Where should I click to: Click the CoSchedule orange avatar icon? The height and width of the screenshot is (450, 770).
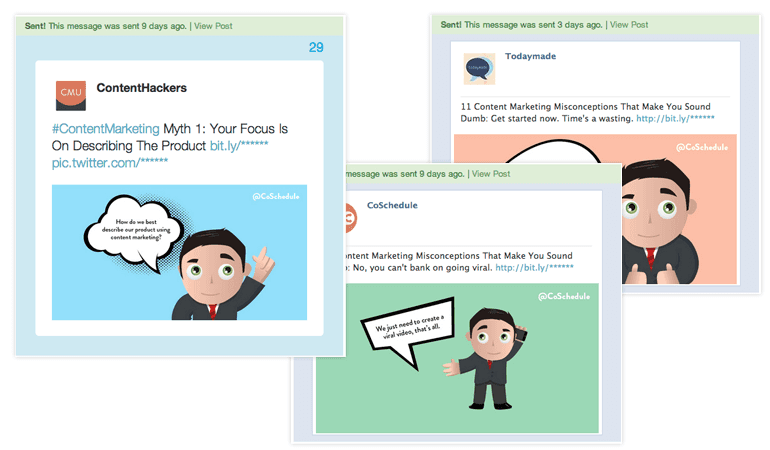[351, 217]
